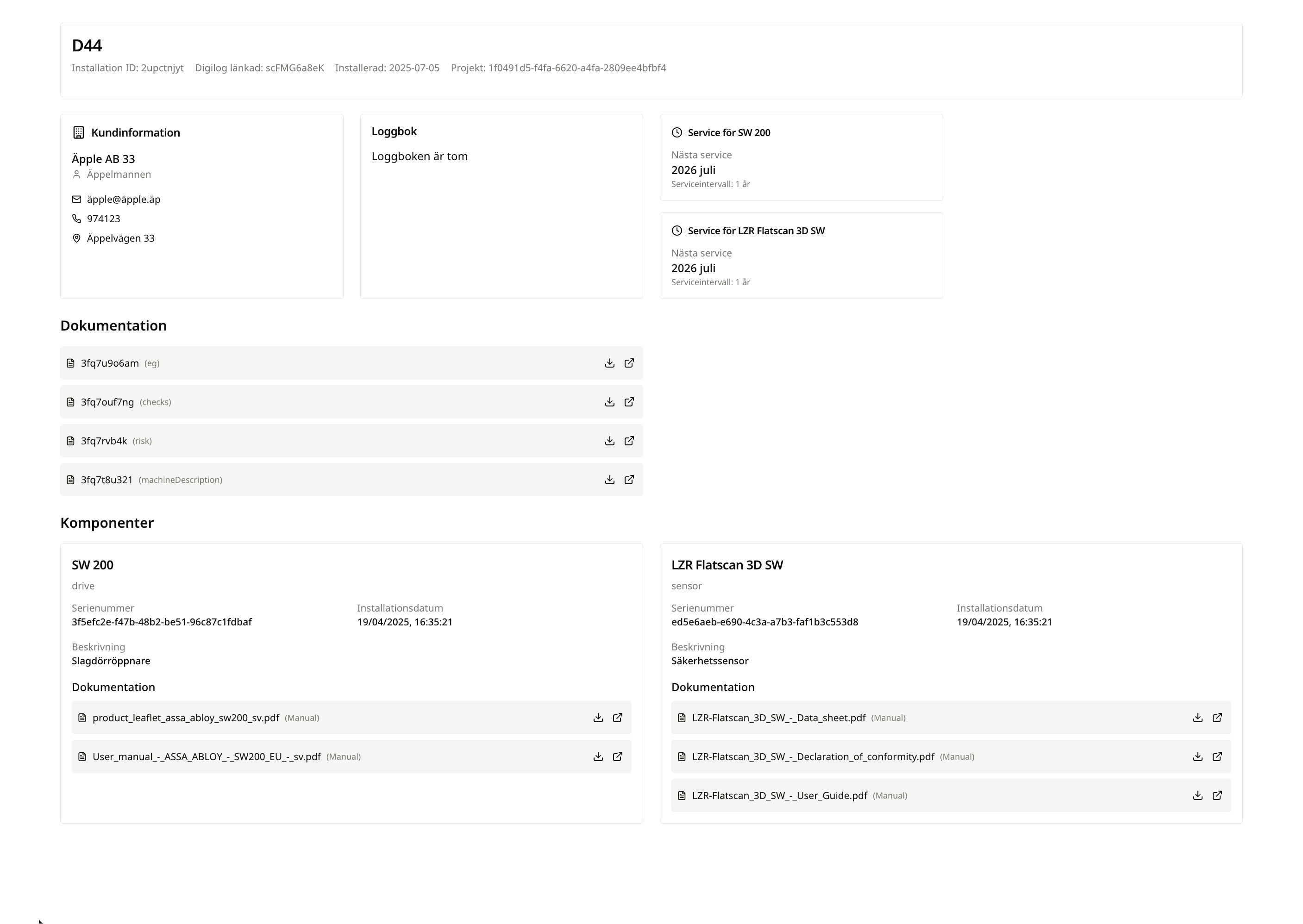This screenshot has width=1303, height=924.
Task: Open the 3fq7rvb4k document row
Action: coord(351,441)
